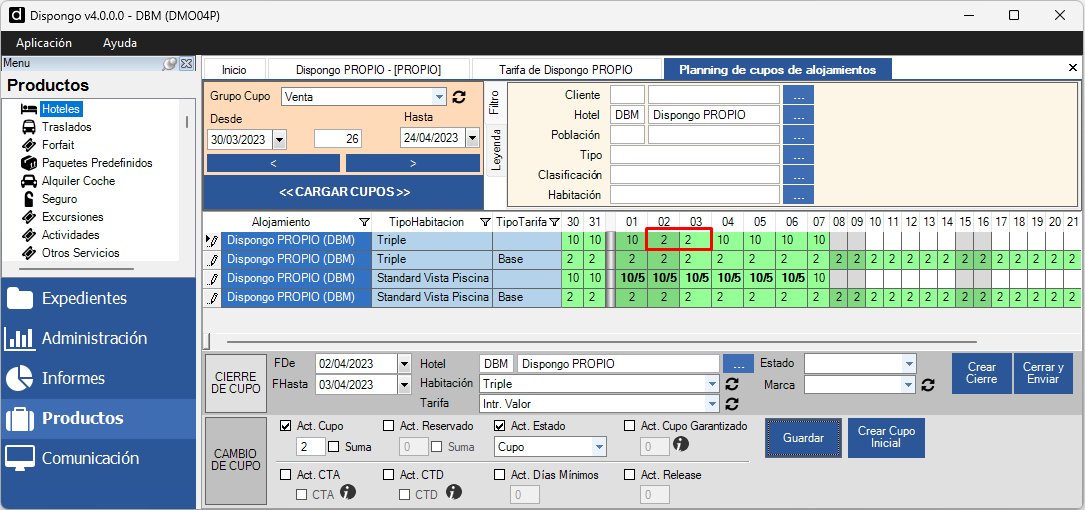
Task: Open the Ayuda menu
Action: click(x=120, y=43)
